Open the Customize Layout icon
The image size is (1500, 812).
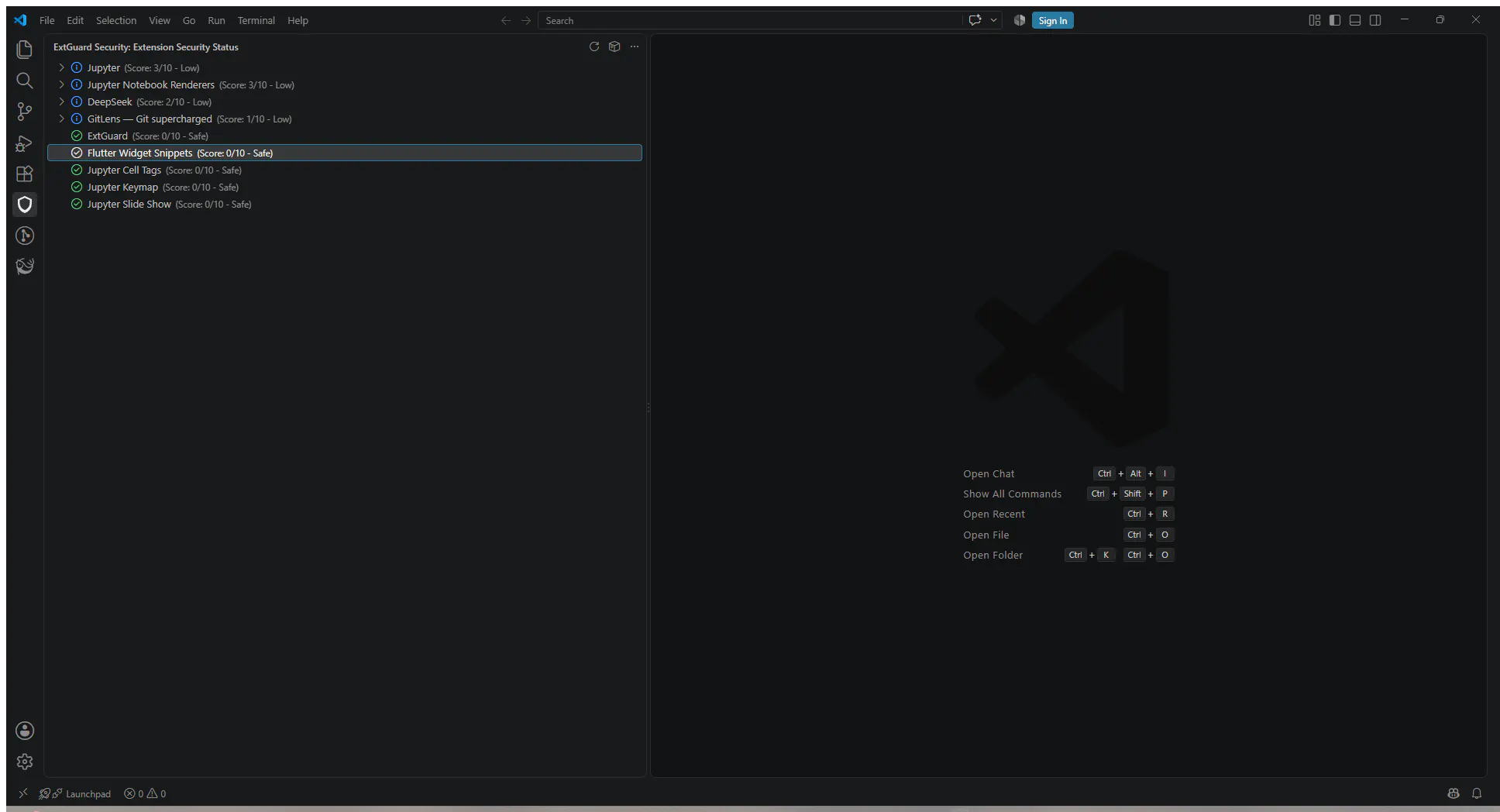(x=1315, y=20)
